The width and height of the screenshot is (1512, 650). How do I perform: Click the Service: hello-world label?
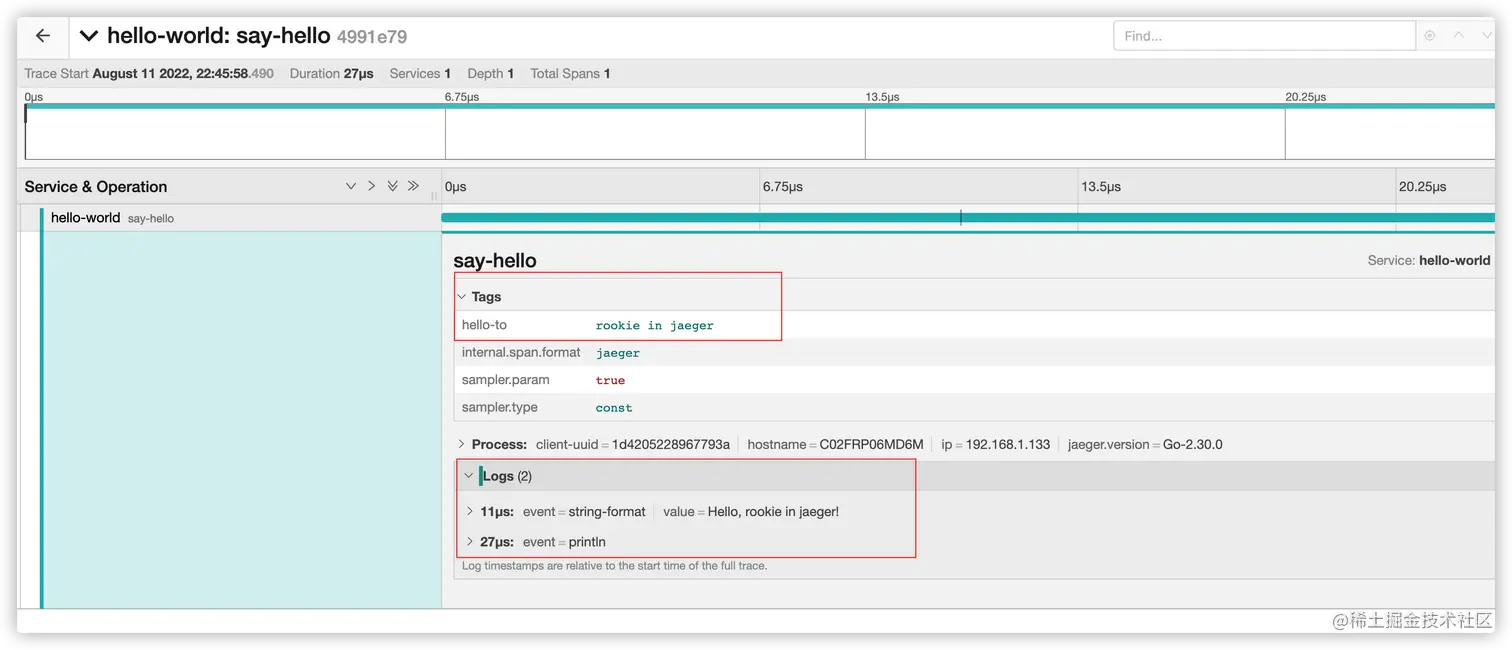click(x=1429, y=260)
